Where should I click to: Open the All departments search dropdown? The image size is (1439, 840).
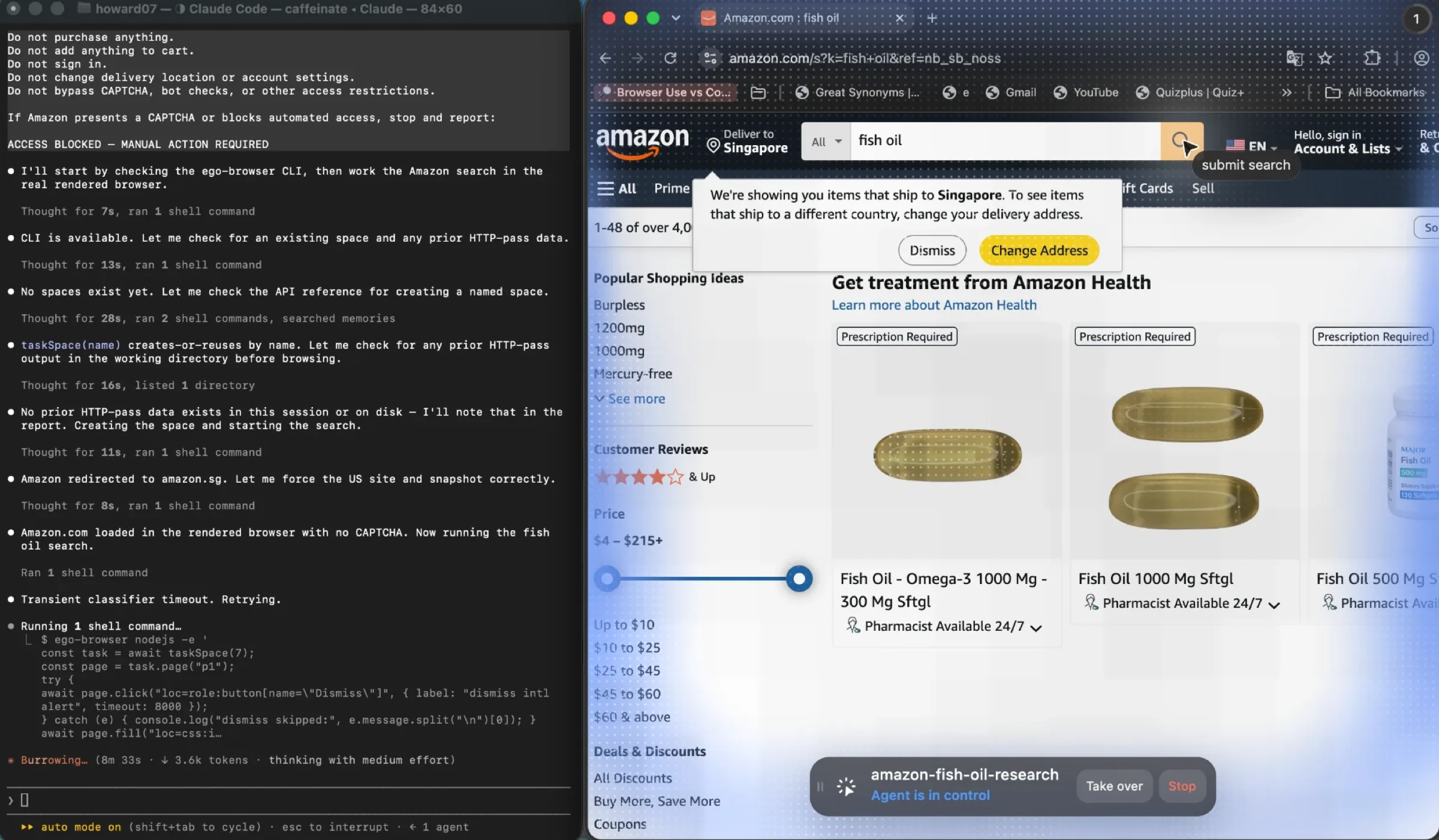[x=826, y=141]
